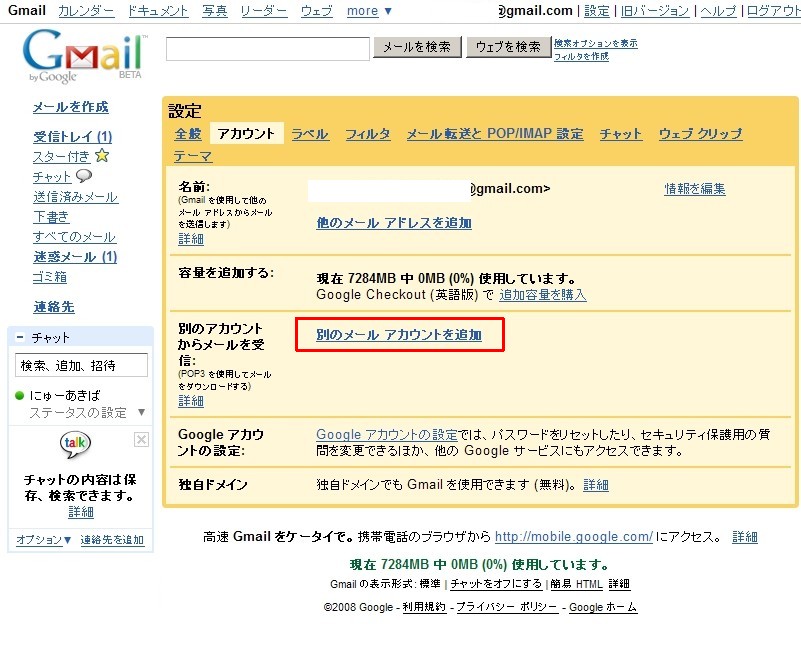Click the 簡易 HTML view link

[x=577, y=584]
